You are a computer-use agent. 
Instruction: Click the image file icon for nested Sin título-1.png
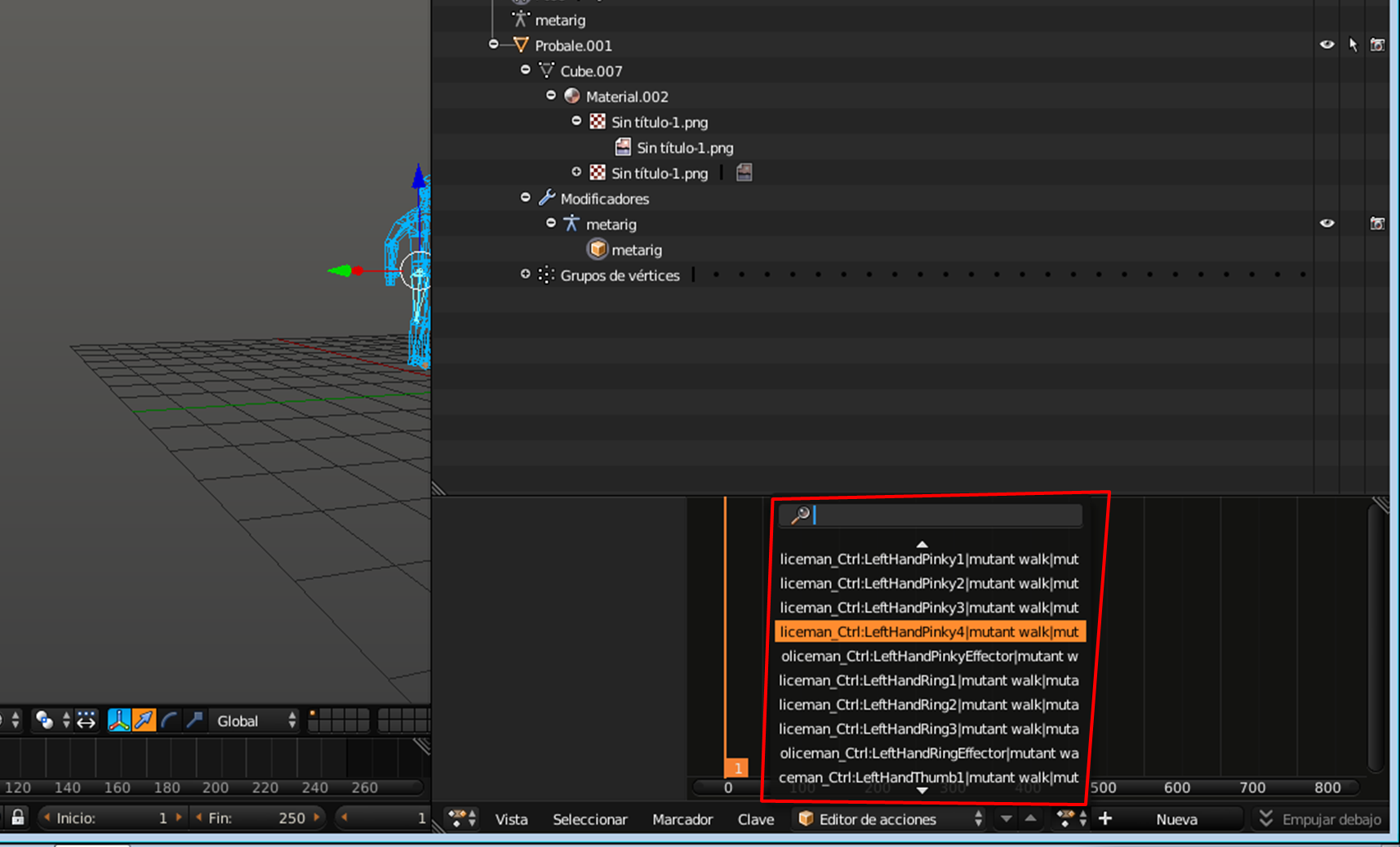[623, 147]
